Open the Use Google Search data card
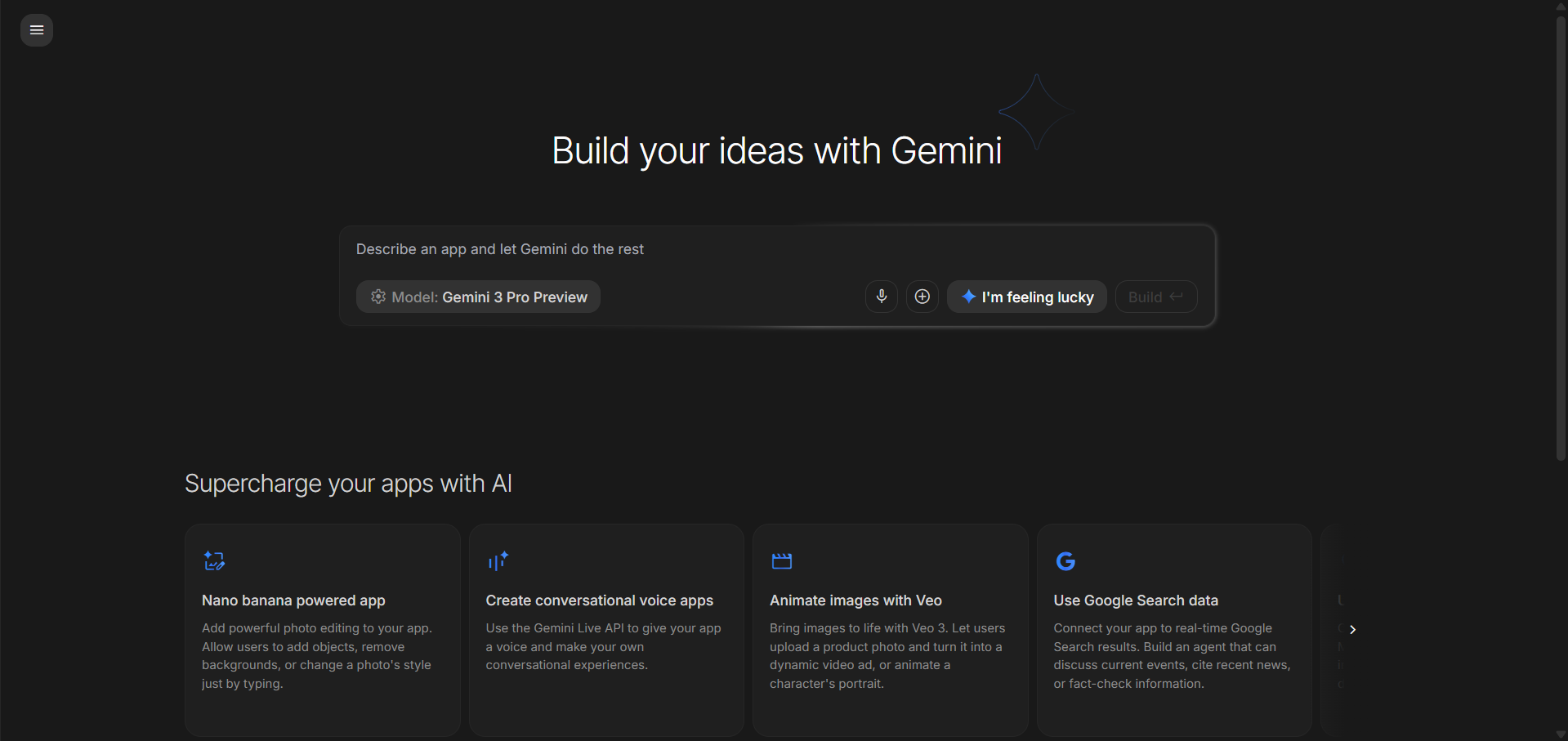 point(1173,629)
